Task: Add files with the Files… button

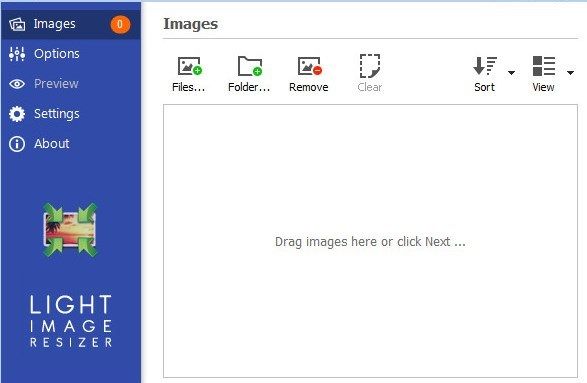Action: pyautogui.click(x=189, y=74)
